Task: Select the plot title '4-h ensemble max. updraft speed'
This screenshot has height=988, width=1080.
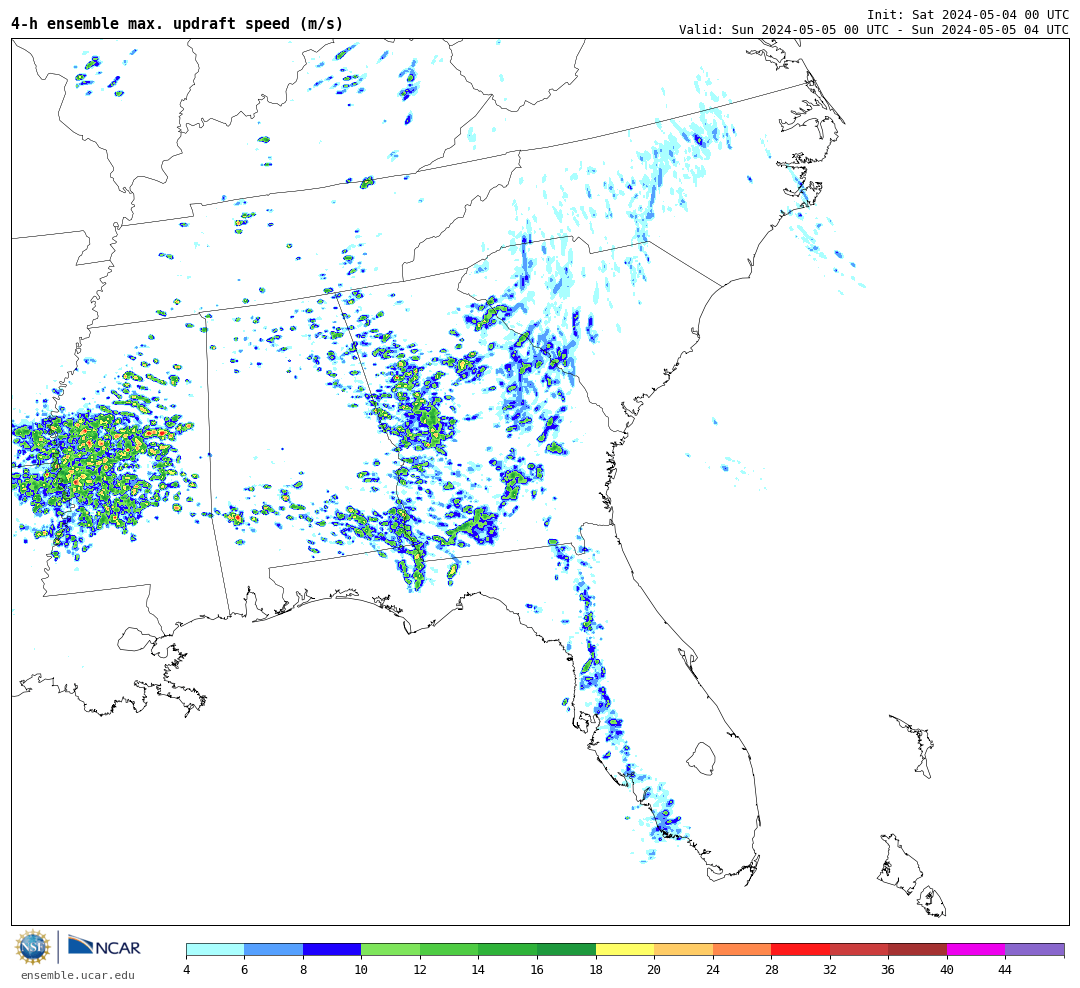Action: pos(150,24)
